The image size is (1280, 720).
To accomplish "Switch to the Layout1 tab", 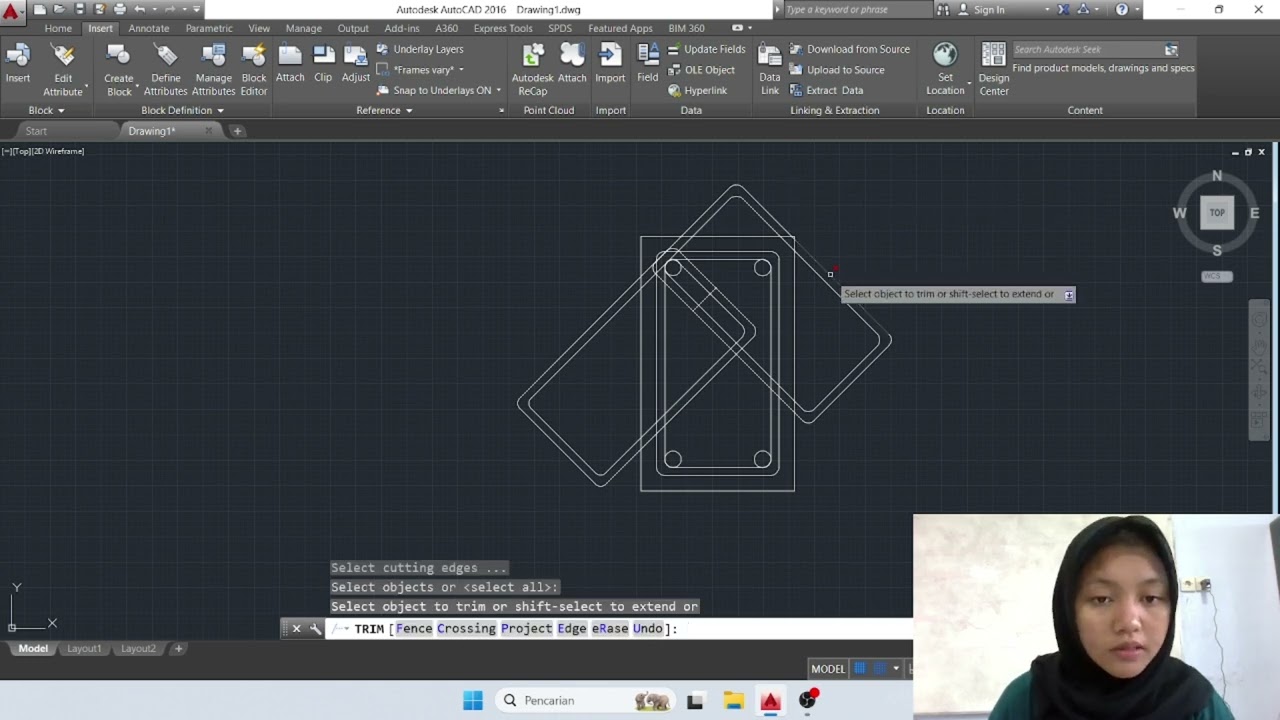I will (84, 649).
